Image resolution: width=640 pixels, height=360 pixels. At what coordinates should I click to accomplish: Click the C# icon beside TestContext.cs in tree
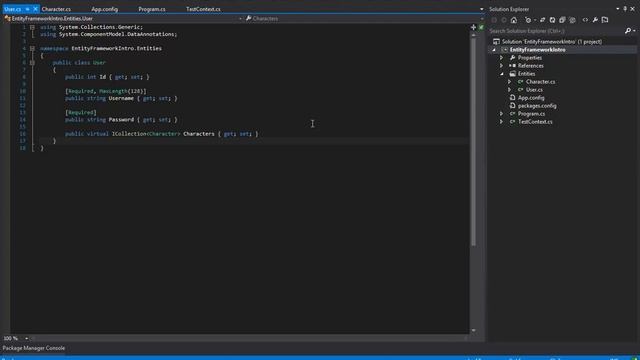pos(513,122)
